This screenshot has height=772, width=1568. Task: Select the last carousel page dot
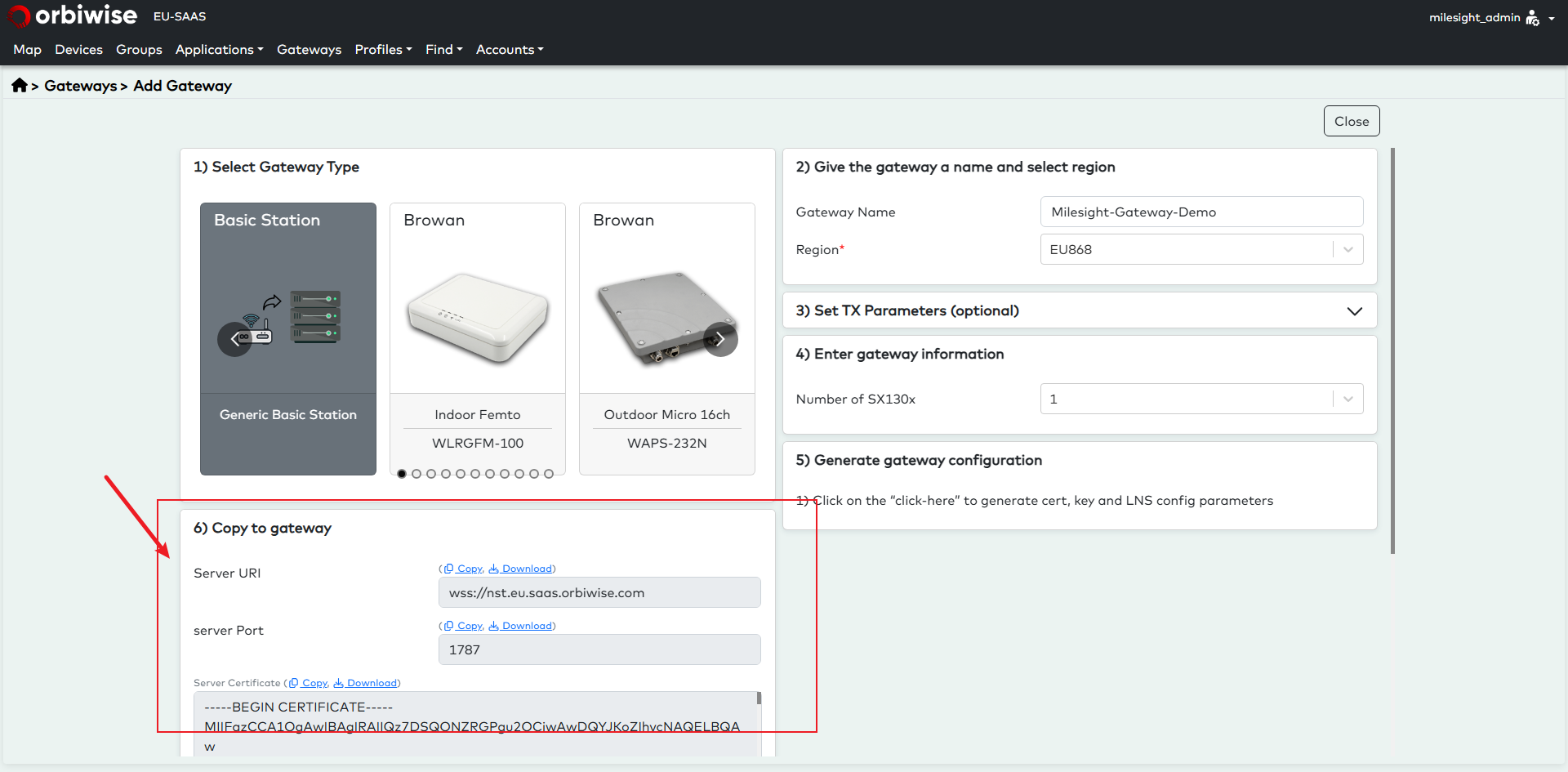tap(549, 474)
